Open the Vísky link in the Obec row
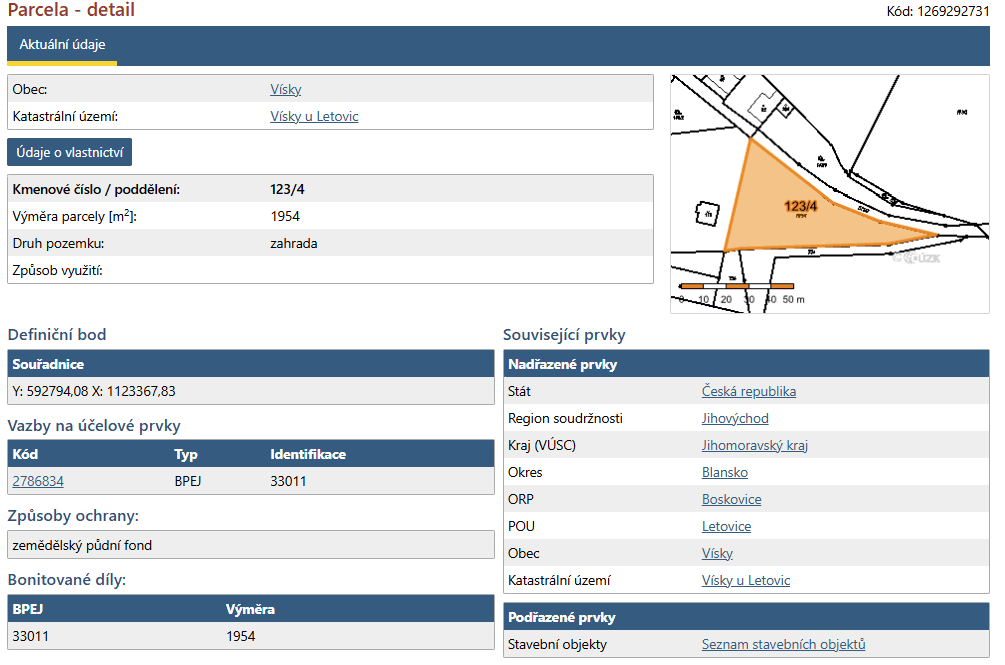This screenshot has width=1005, height=665. (286, 89)
